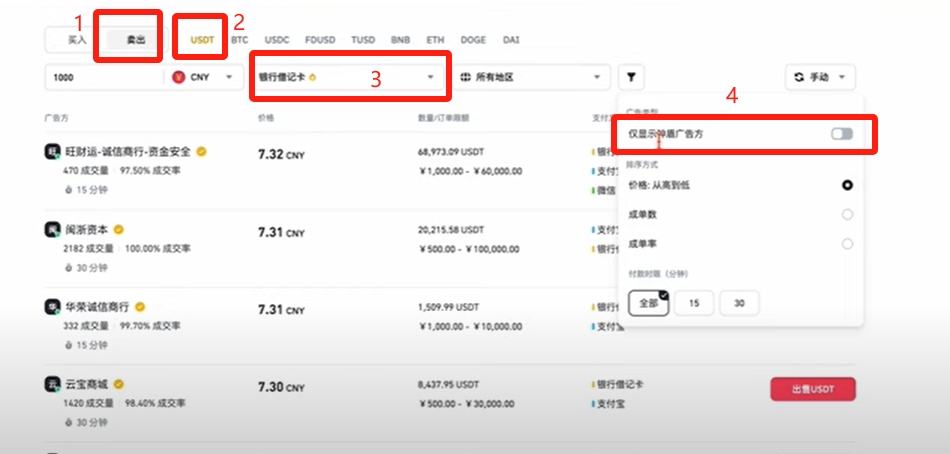Open the 银行借记卡 payment method dropdown
Viewport: 950px width, 454px height.
pos(347,77)
